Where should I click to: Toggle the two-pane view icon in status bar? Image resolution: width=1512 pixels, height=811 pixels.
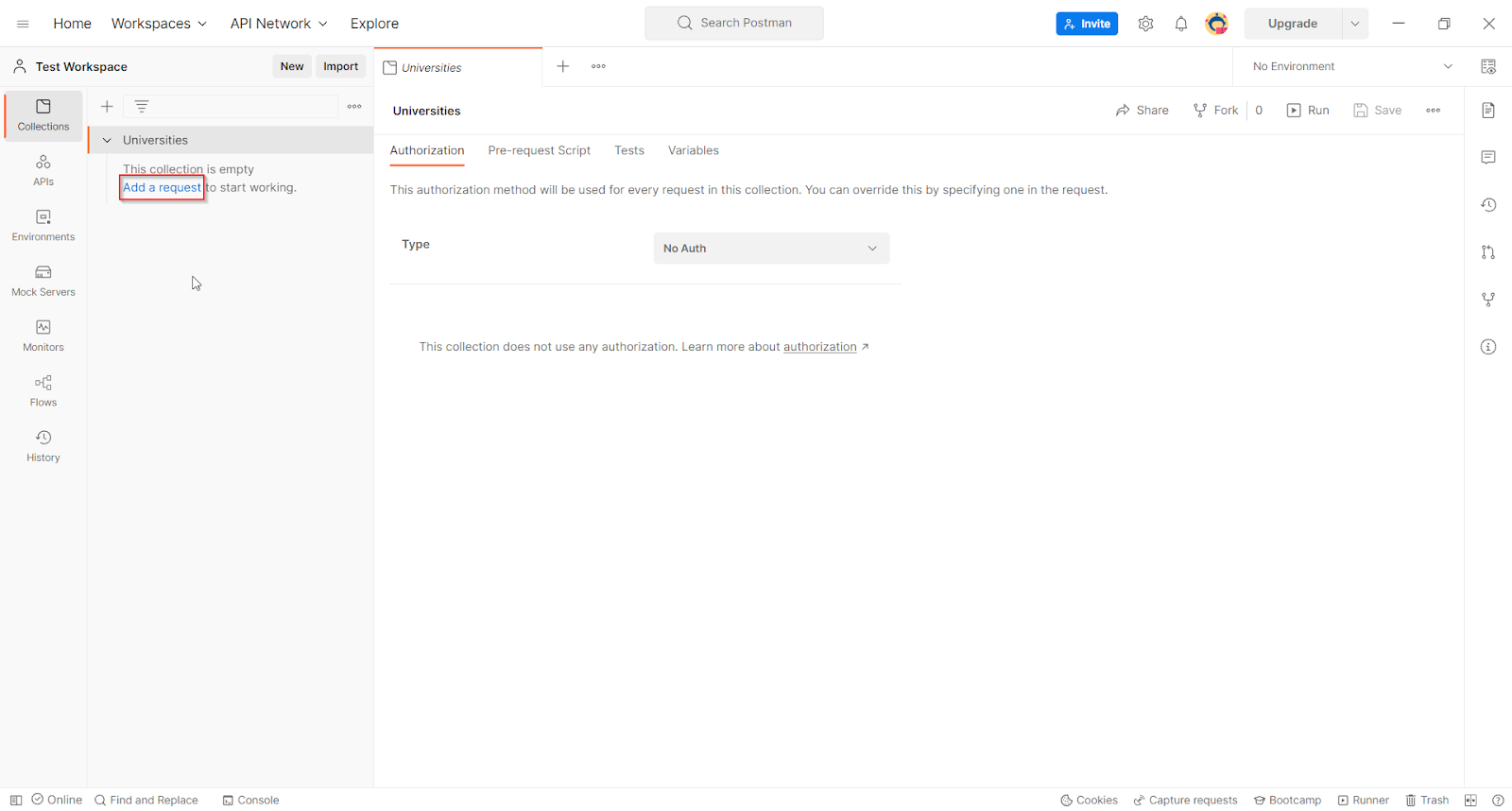(x=1470, y=800)
